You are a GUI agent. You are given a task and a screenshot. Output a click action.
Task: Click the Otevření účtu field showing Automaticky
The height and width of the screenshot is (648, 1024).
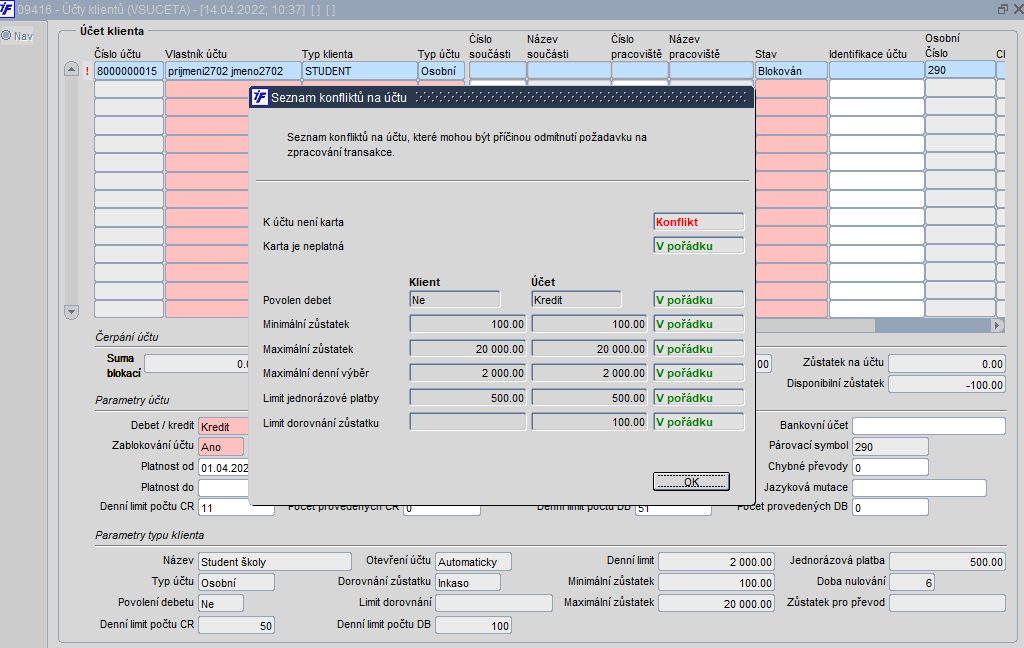[x=473, y=562]
